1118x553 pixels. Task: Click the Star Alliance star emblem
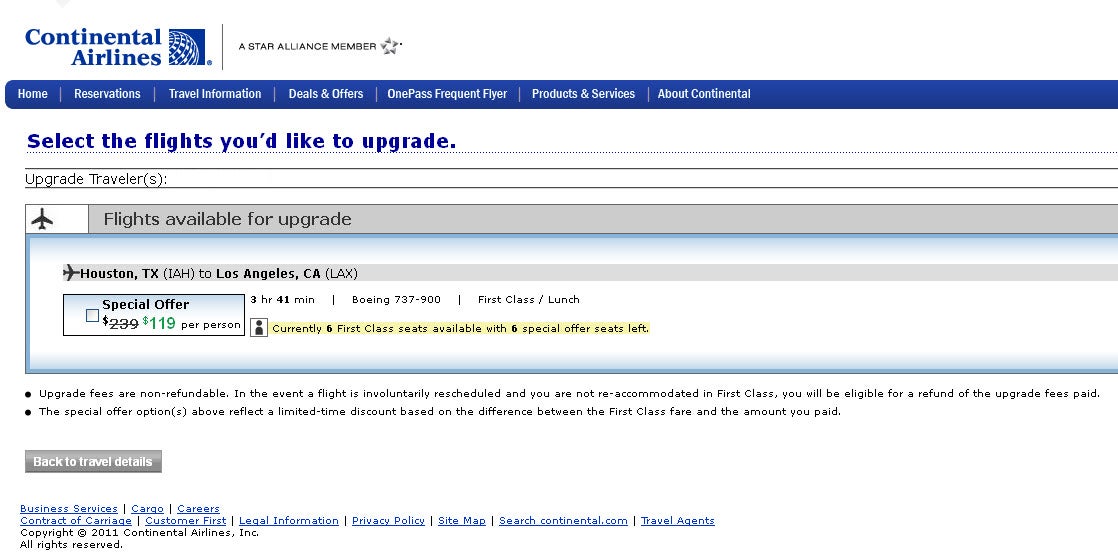pyautogui.click(x=391, y=46)
